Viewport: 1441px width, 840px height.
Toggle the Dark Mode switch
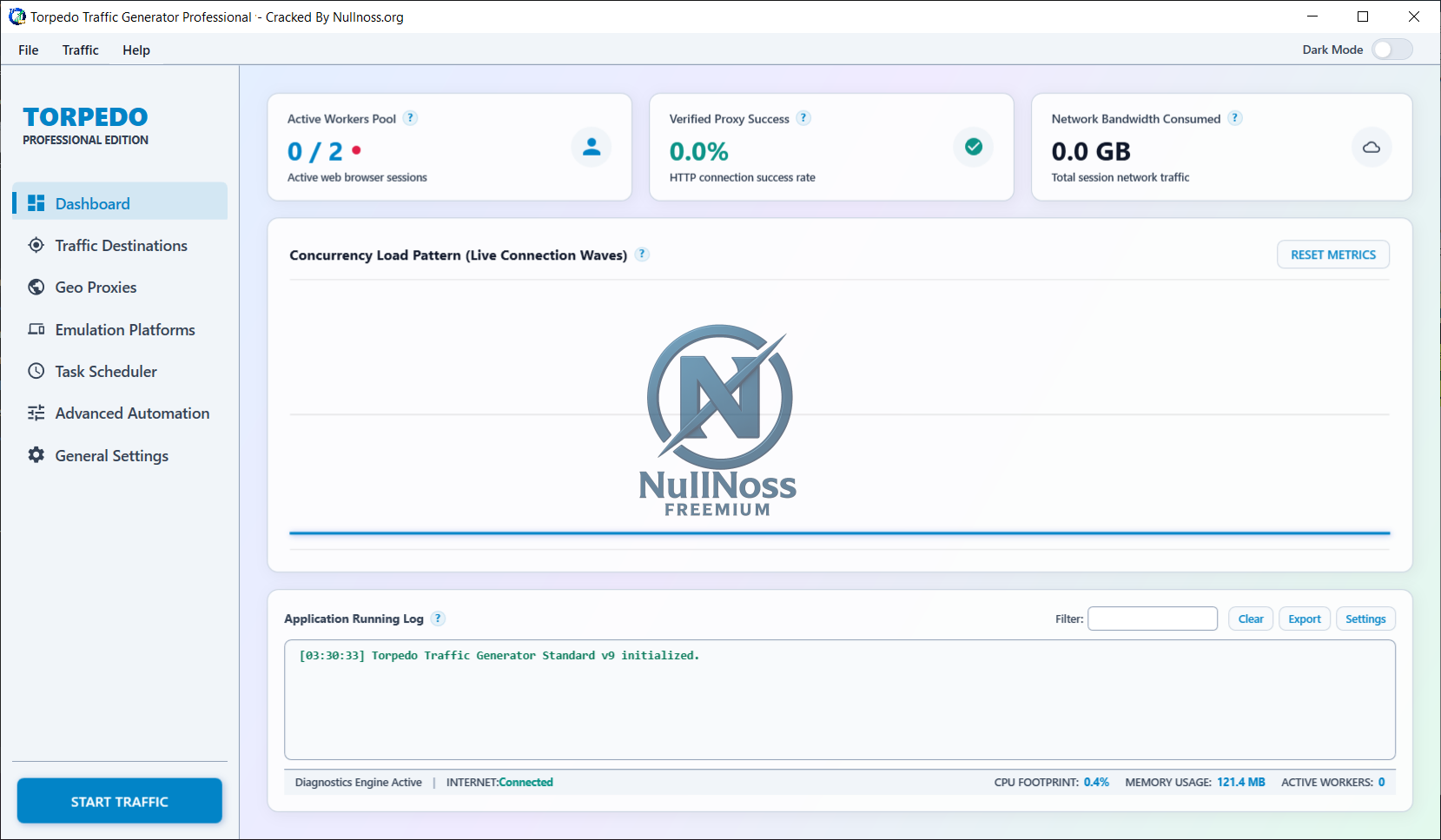tap(1392, 50)
